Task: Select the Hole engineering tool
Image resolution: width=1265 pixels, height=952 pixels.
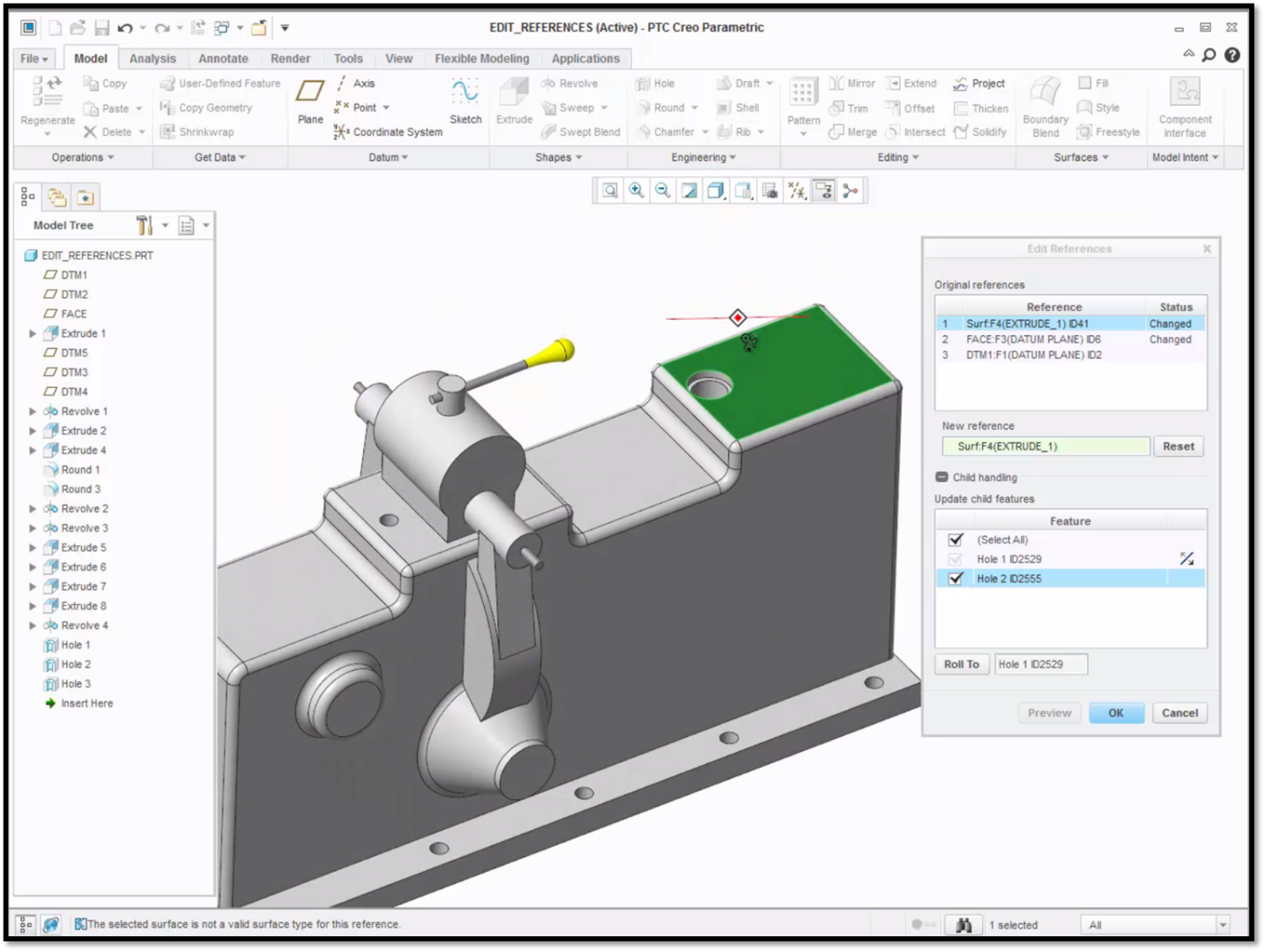Action: tap(655, 84)
